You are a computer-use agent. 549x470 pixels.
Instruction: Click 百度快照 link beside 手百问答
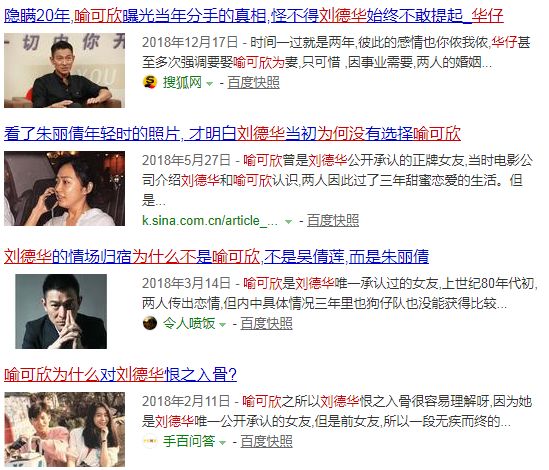click(x=266, y=441)
